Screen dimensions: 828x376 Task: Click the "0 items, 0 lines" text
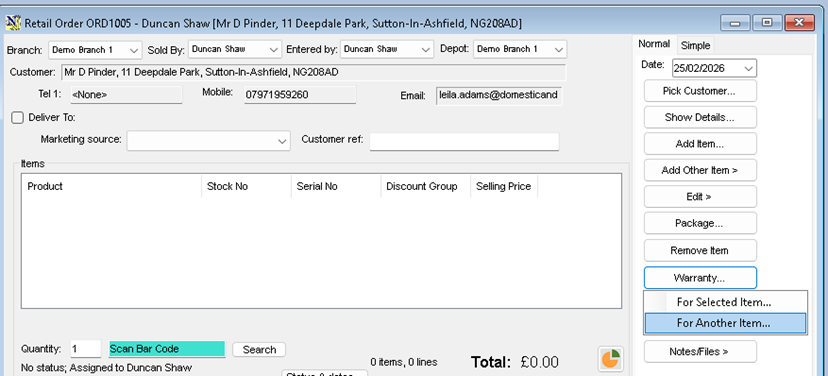pos(404,362)
